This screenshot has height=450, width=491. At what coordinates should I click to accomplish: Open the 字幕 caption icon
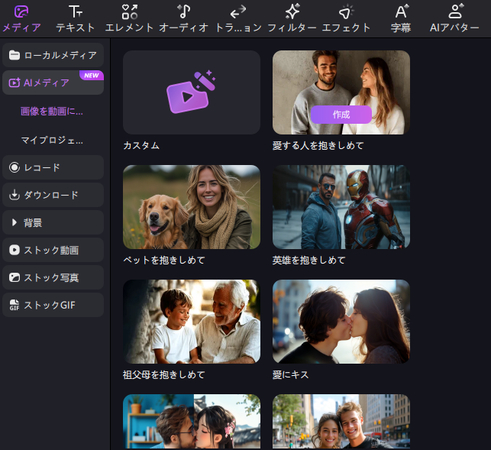pos(401,11)
